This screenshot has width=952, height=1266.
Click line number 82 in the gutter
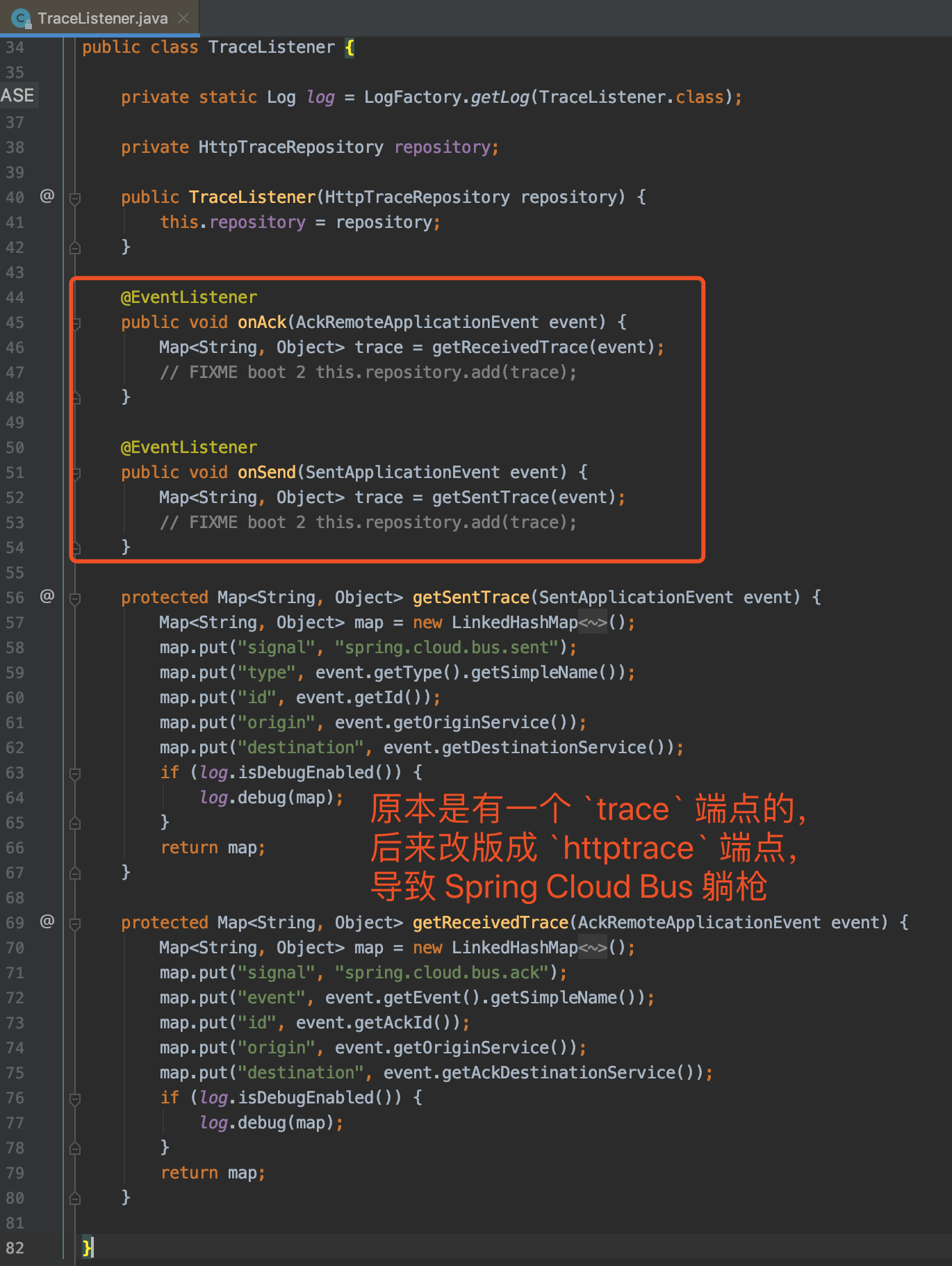coord(15,1248)
